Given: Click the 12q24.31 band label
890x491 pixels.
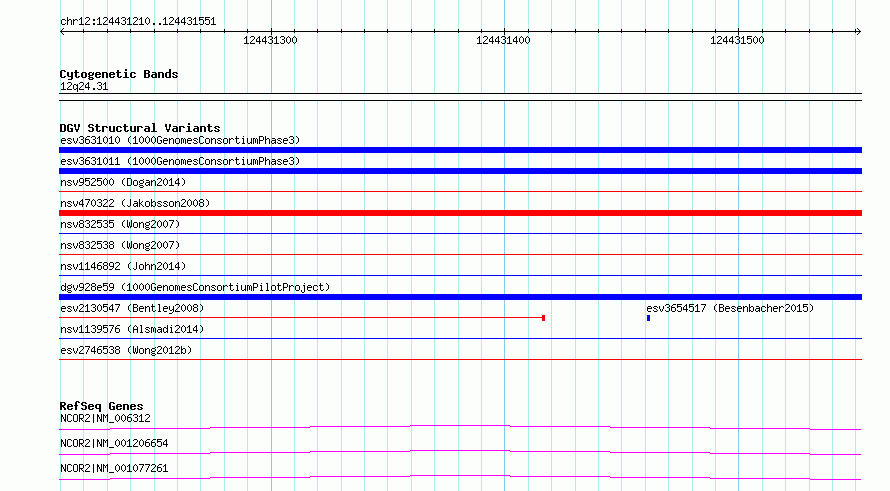Looking at the screenshot, I should pyautogui.click(x=84, y=86).
